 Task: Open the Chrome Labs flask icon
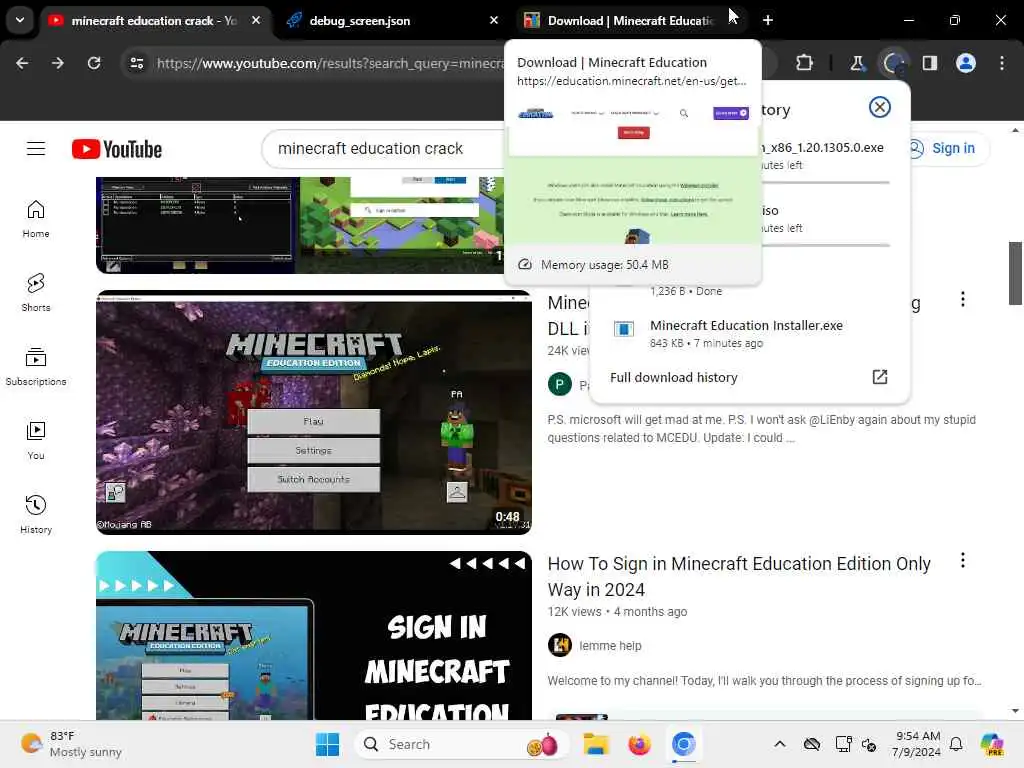[857, 63]
